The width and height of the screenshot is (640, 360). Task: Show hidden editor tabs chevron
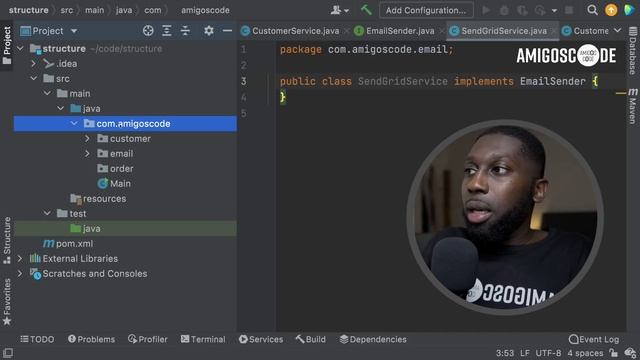tap(618, 31)
